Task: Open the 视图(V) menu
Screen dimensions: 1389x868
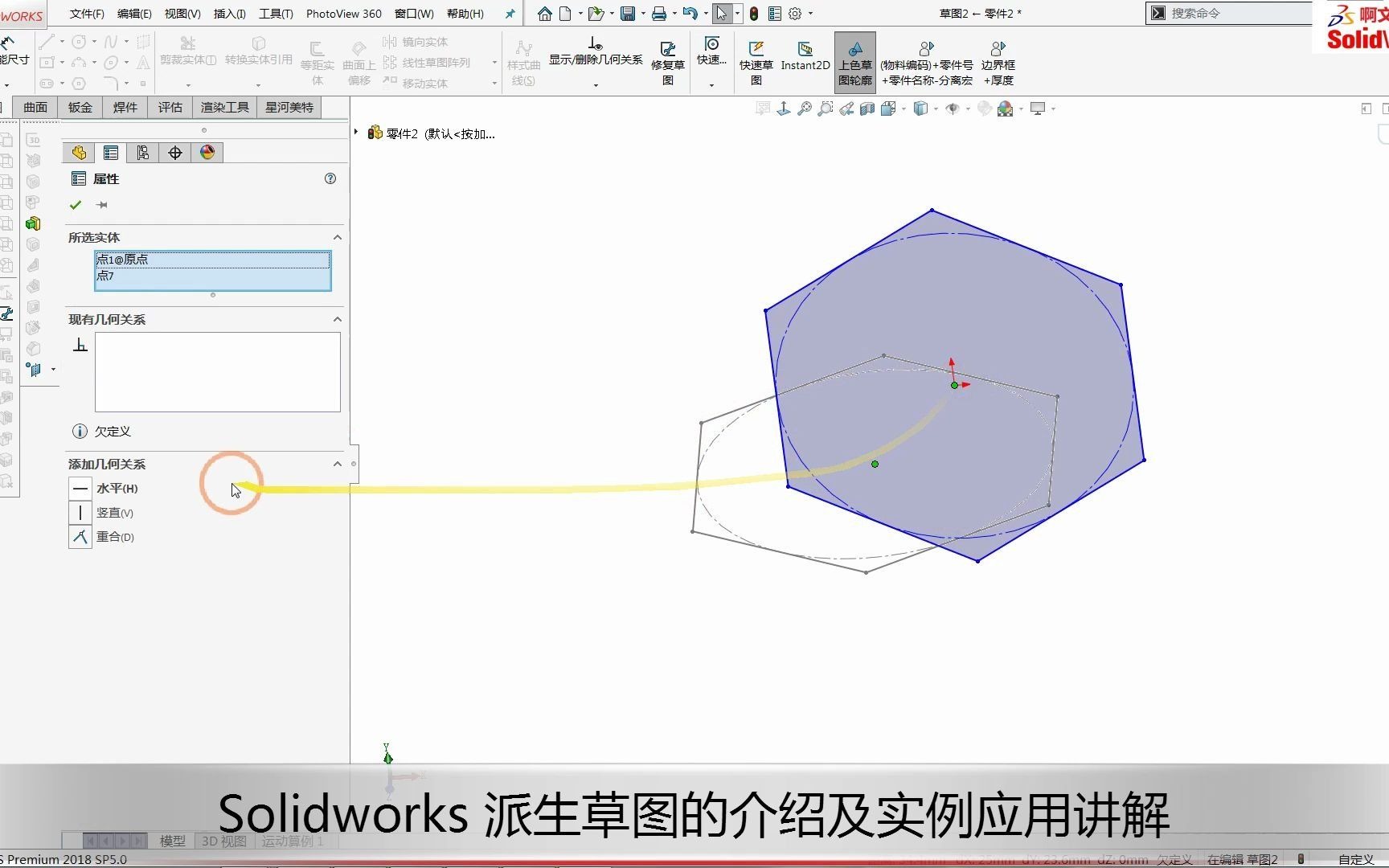Action: (182, 14)
